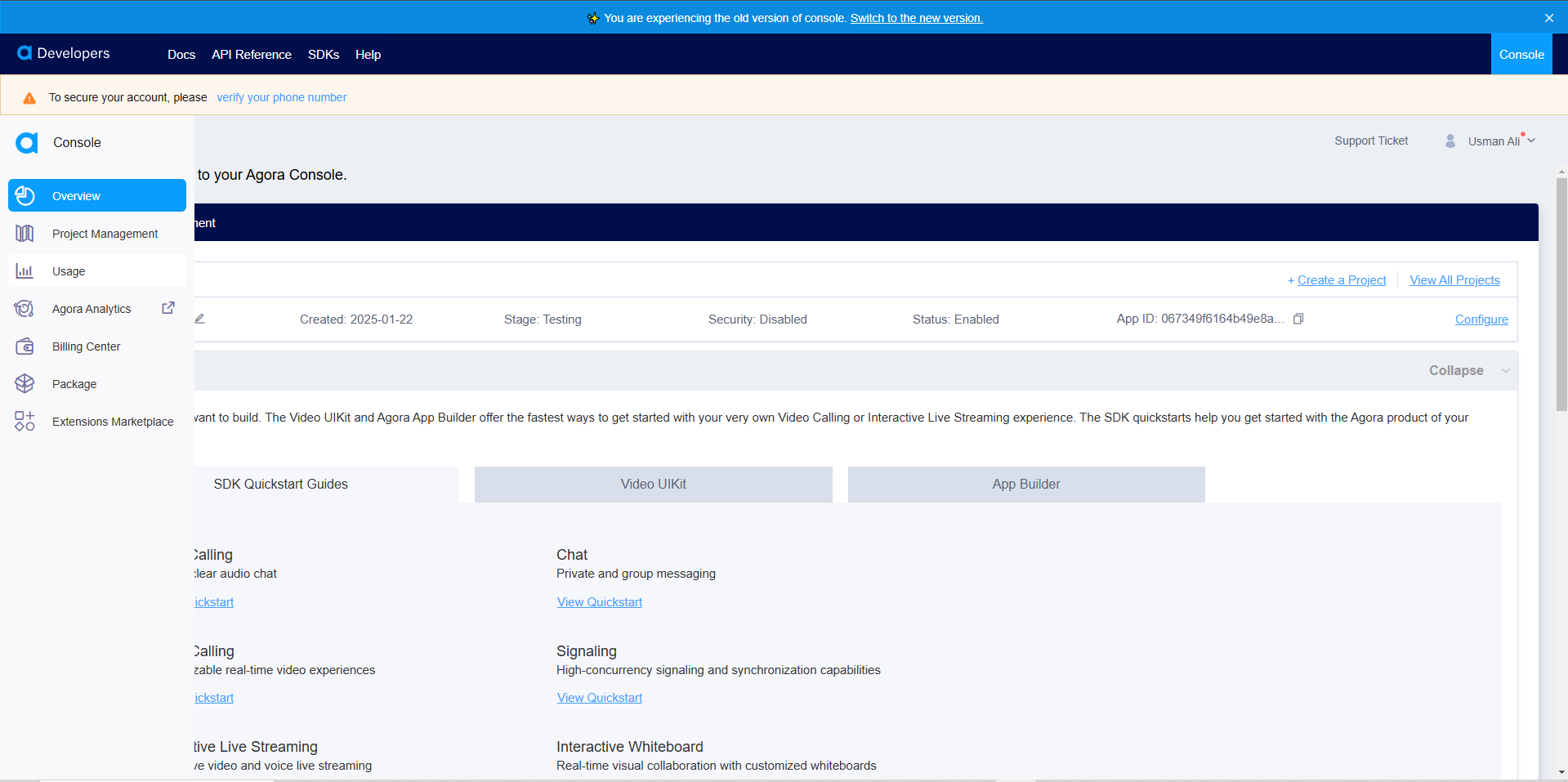
Task: Select the Overview sidebar icon
Action: [x=25, y=195]
